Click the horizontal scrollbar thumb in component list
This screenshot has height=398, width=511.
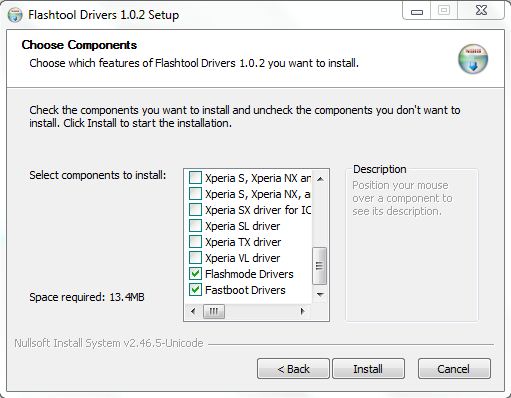pos(214,312)
